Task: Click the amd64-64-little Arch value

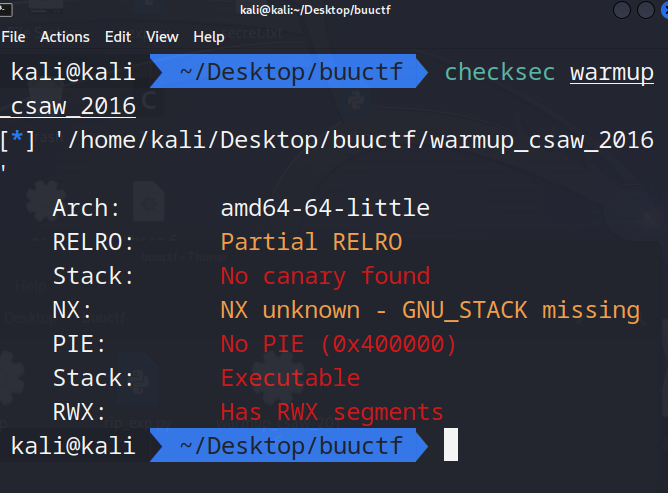Action: click(325, 208)
